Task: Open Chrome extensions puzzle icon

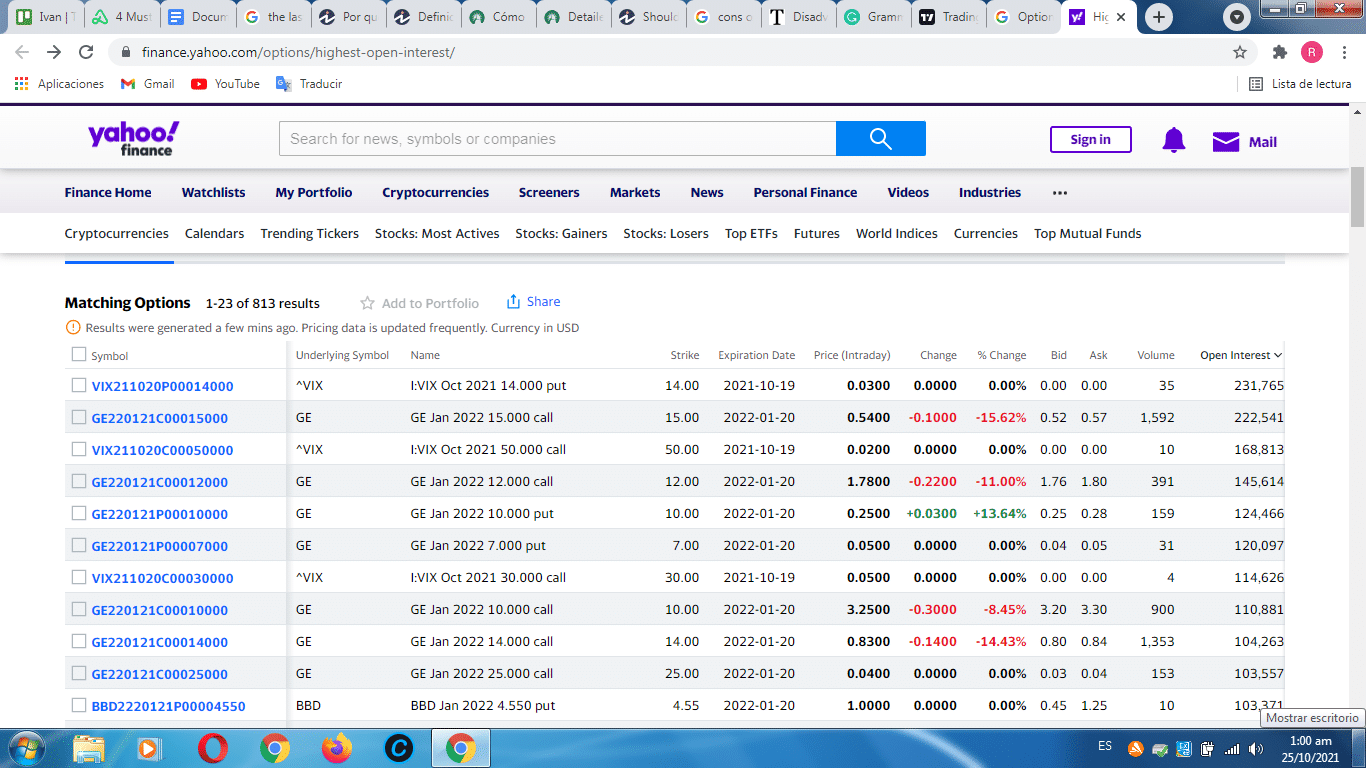Action: [1279, 52]
